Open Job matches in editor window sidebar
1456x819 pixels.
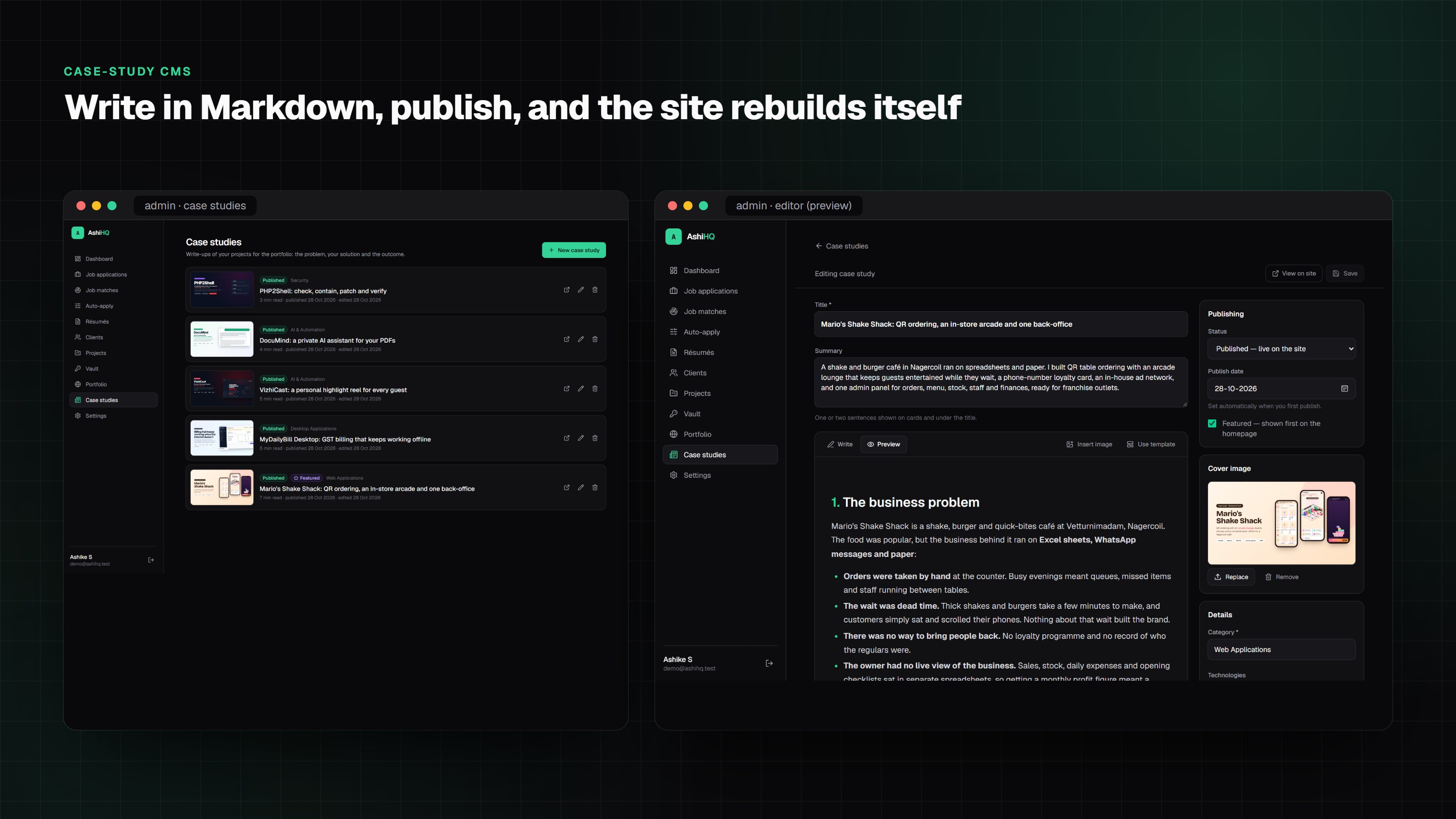click(x=720, y=311)
